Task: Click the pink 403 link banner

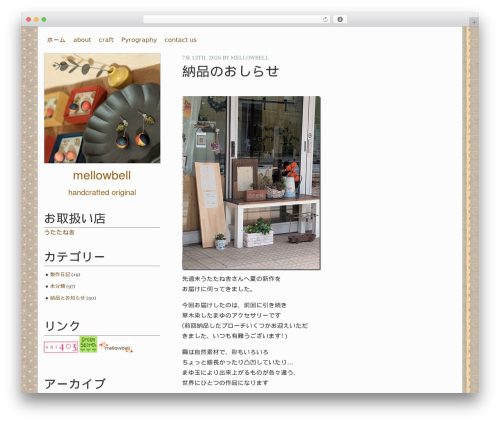Action: pyautogui.click(x=61, y=347)
